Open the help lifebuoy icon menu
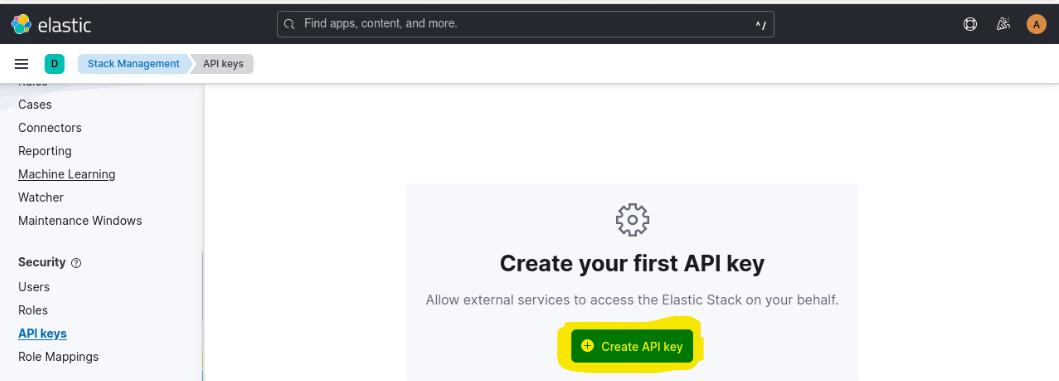 point(970,24)
